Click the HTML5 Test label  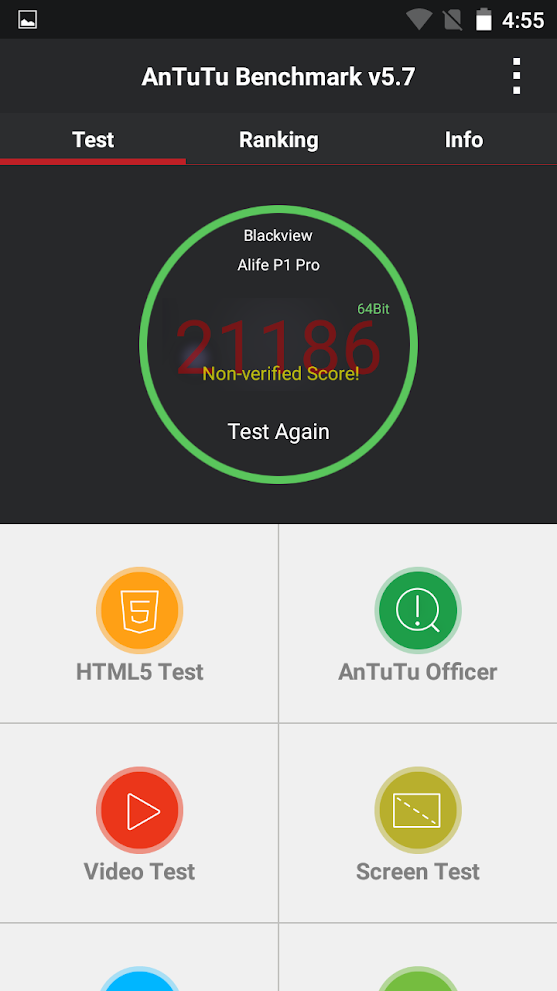[140, 672]
